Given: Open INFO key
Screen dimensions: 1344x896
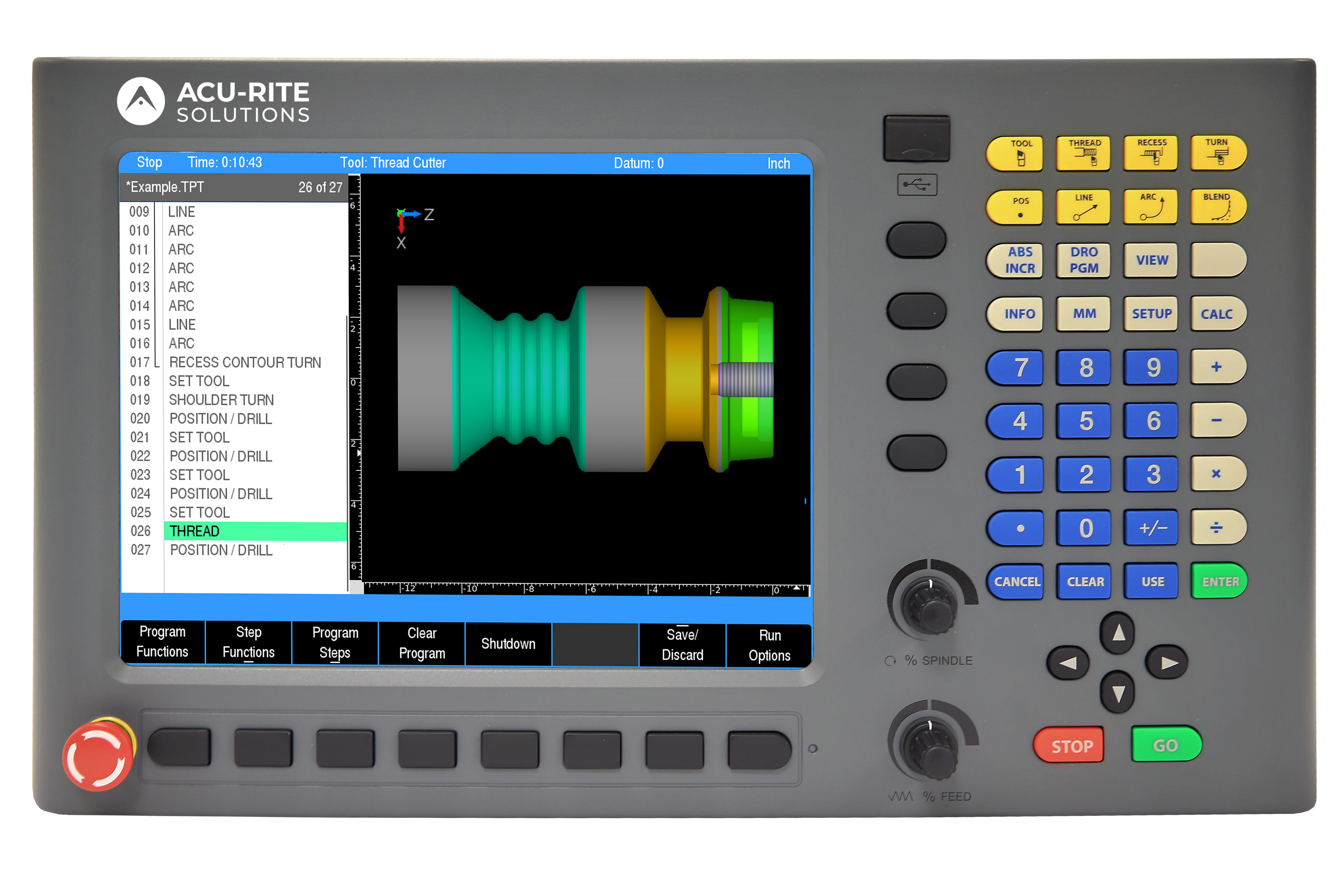Looking at the screenshot, I should (x=1016, y=314).
